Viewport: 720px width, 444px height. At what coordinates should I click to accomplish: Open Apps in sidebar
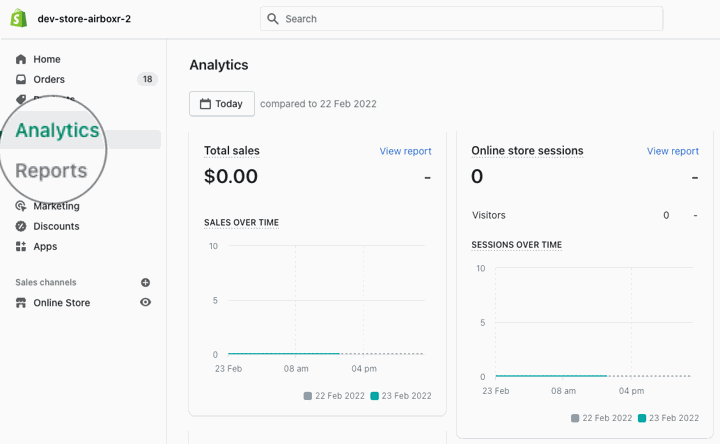tap(45, 247)
